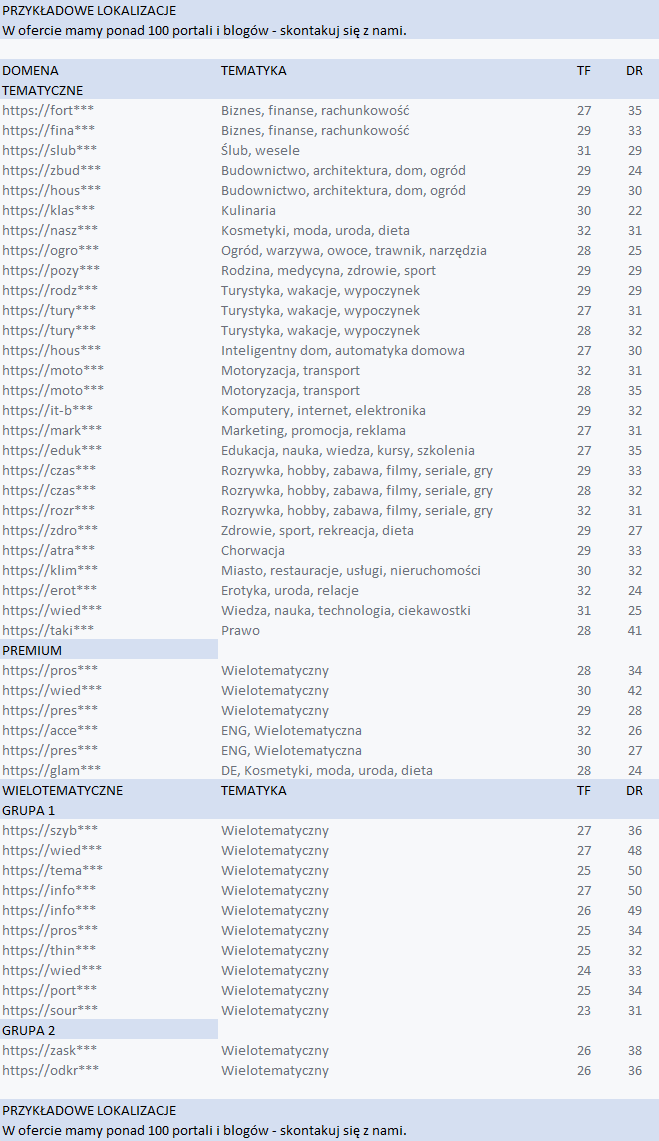Screen dimensions: 659x1141
Task: Select the https://acce*** ENG domain link
Action: point(50,730)
